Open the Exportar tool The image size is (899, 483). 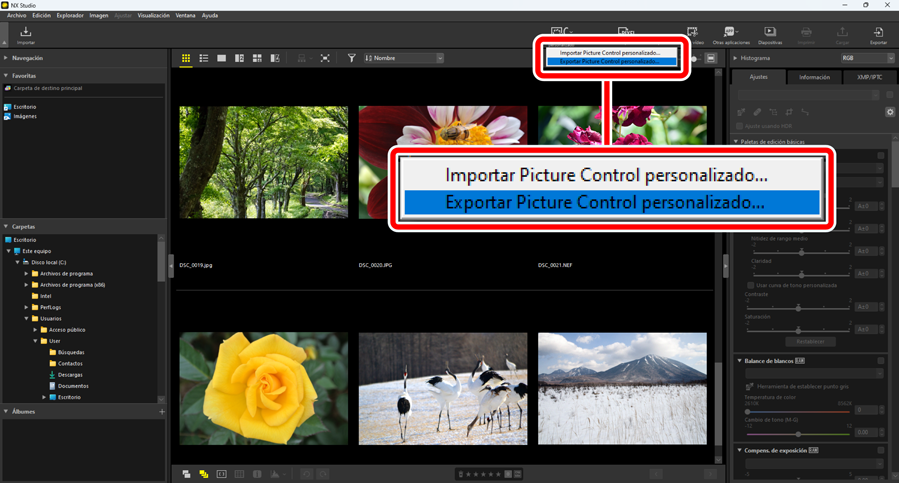coord(878,35)
